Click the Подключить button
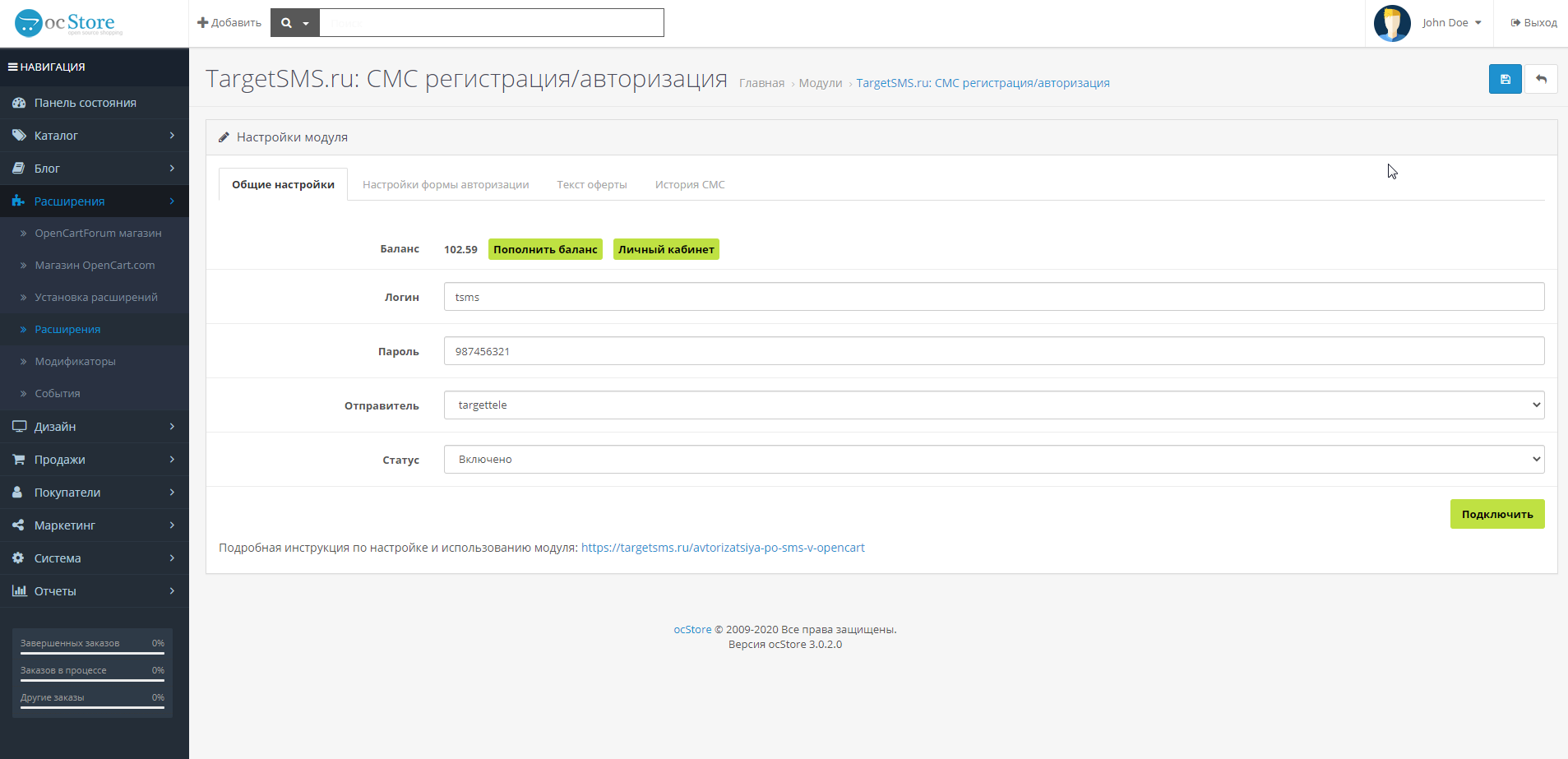 click(1497, 514)
